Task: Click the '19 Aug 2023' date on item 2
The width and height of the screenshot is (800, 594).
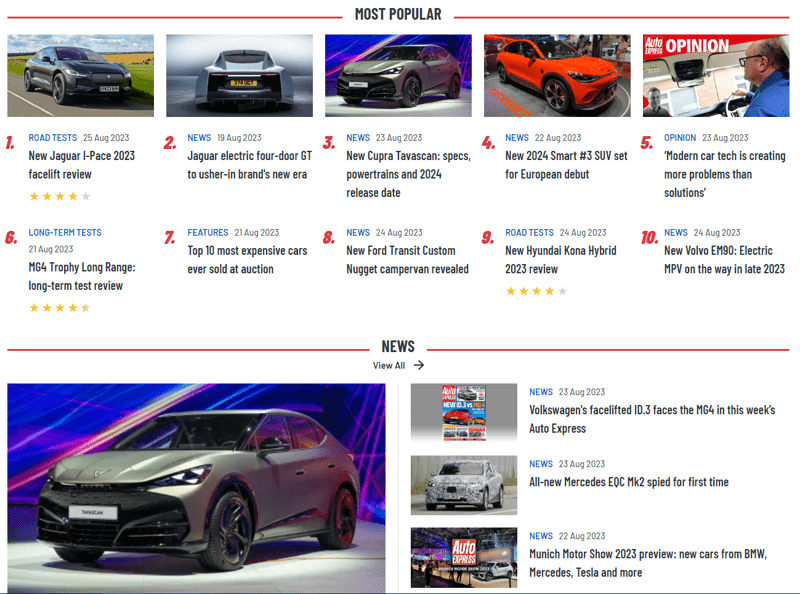Action: point(239,137)
